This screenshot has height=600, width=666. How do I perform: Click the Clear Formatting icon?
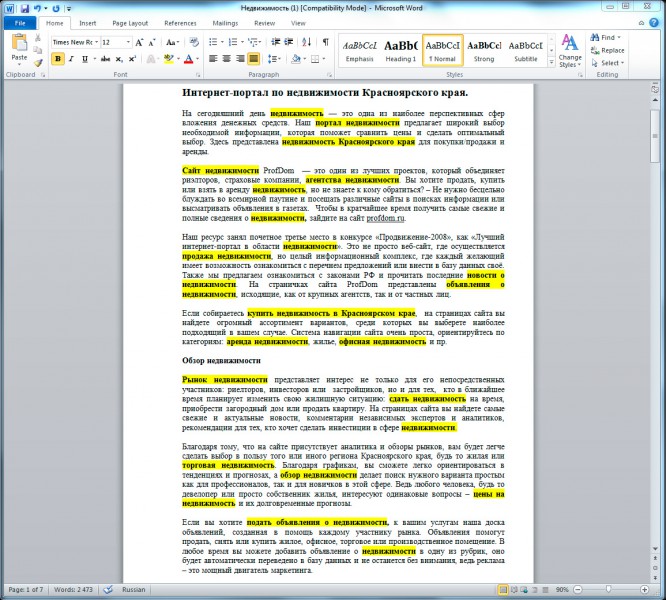194,42
